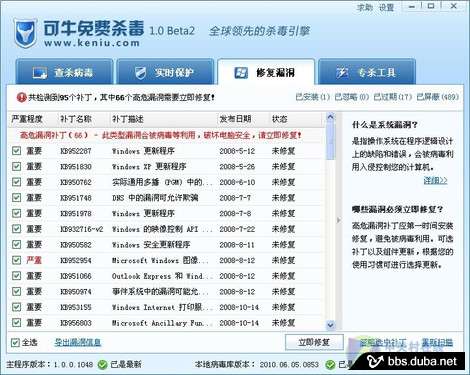Click Microsoft Ancillary Fun... description
The height and width of the screenshot is (375, 470).
tap(162, 323)
